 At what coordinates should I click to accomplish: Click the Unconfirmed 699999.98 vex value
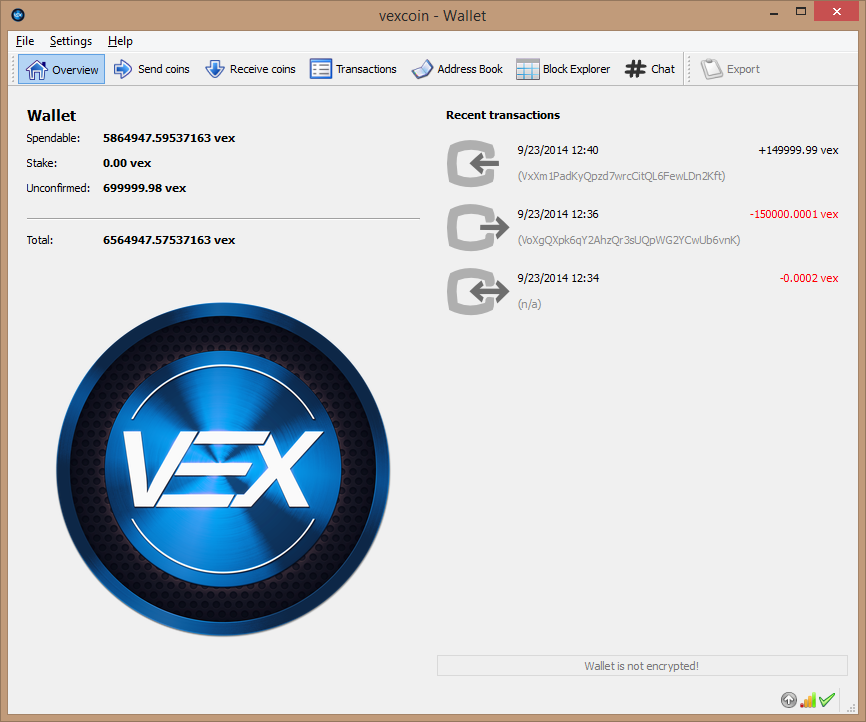(145, 188)
